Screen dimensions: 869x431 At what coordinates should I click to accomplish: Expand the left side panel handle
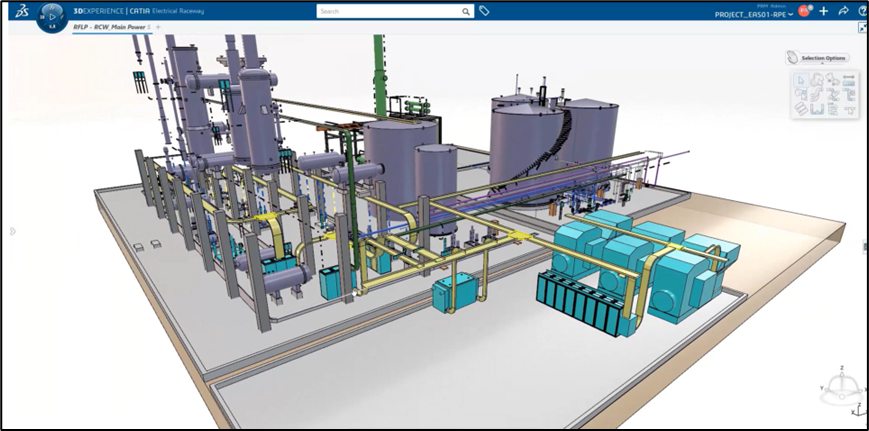12,231
